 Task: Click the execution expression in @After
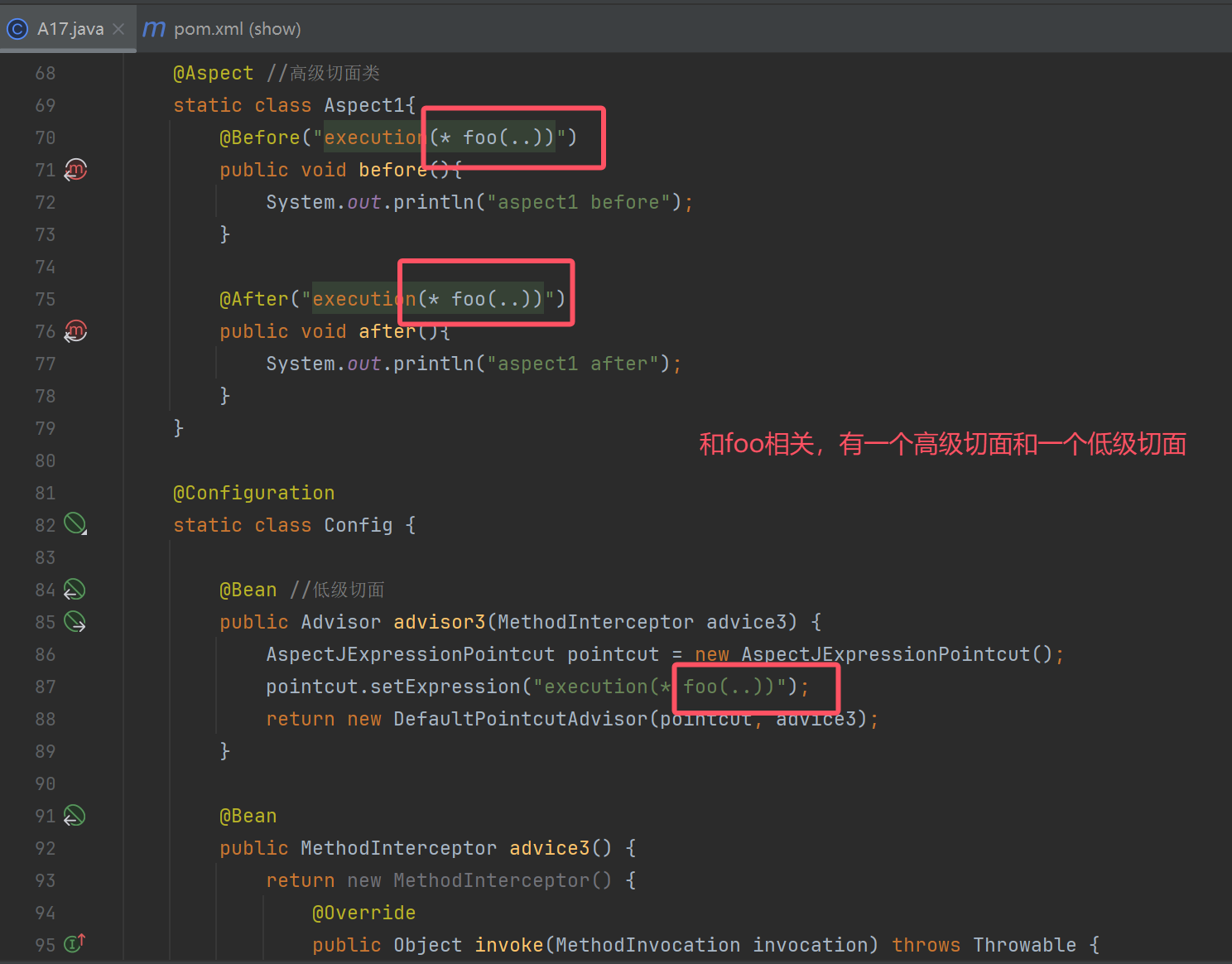428,299
